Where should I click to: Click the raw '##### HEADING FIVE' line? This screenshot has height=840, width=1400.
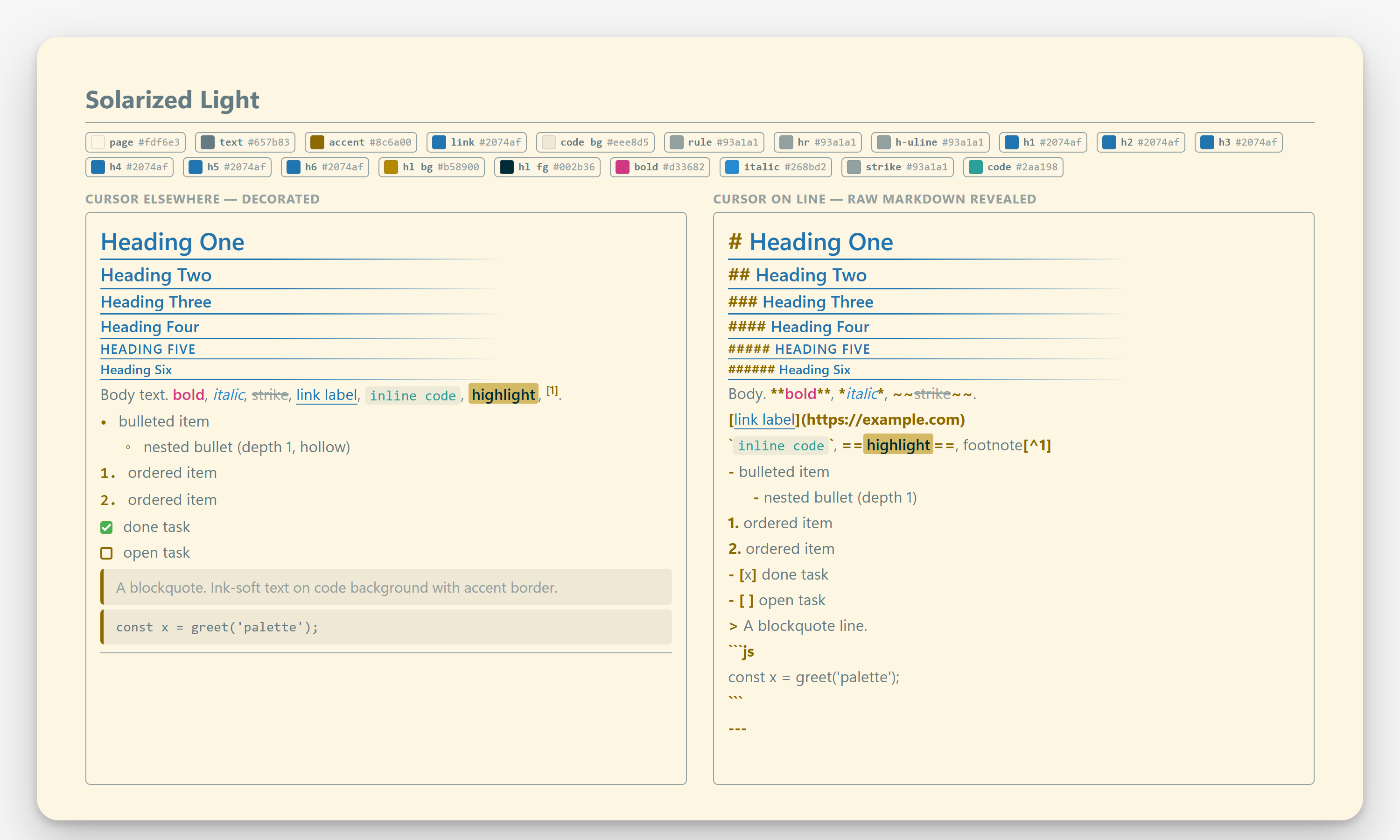pyautogui.click(x=799, y=349)
